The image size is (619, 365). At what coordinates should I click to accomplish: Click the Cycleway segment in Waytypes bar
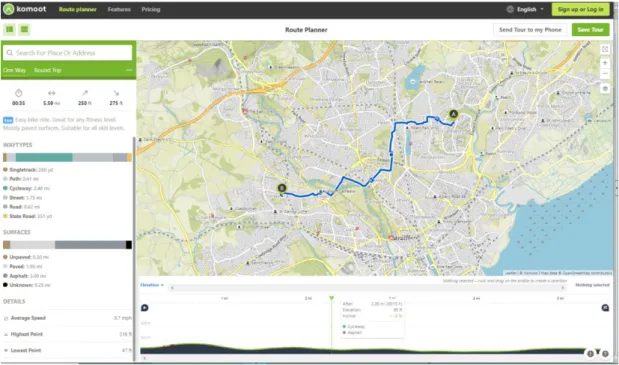click(44, 157)
